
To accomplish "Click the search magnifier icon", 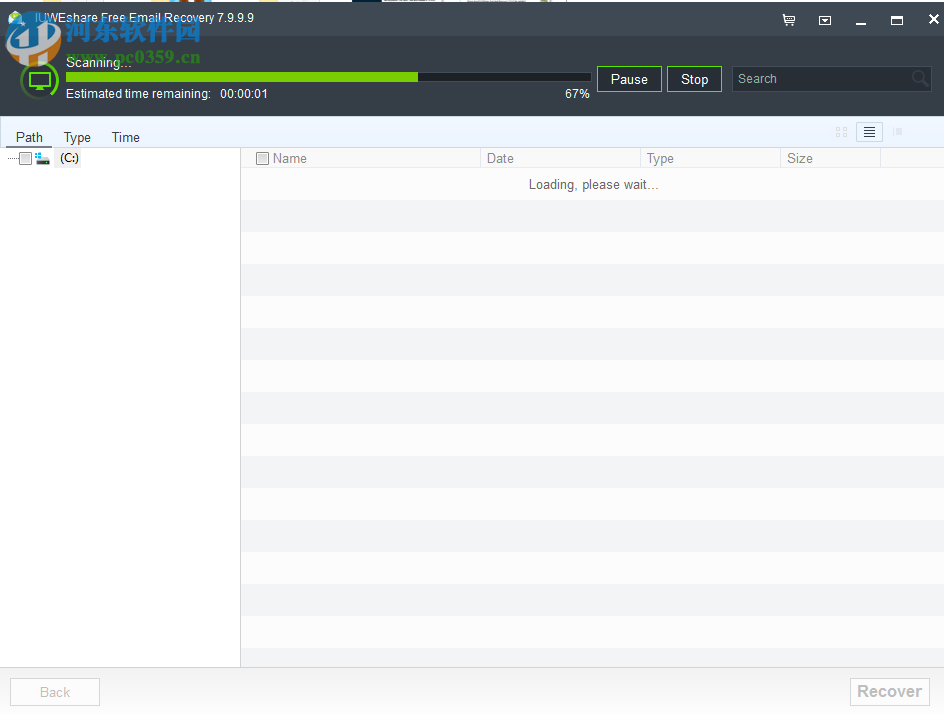I will (x=919, y=78).
